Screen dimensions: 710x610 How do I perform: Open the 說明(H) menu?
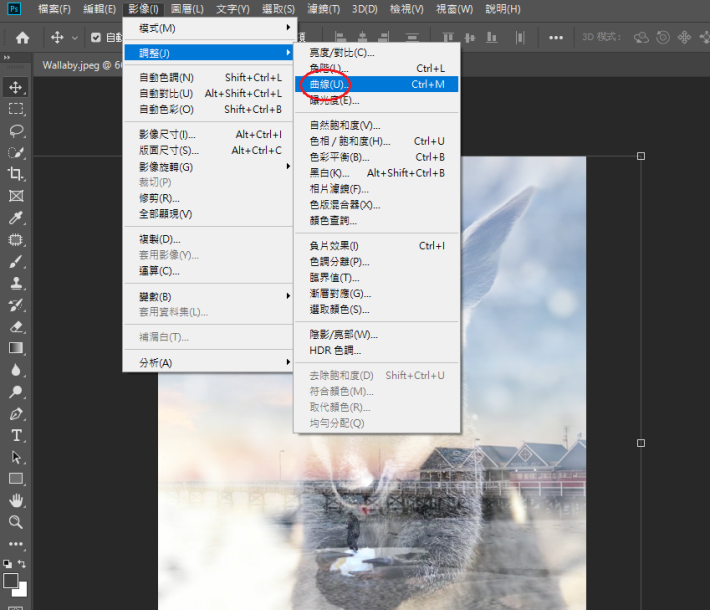click(503, 9)
